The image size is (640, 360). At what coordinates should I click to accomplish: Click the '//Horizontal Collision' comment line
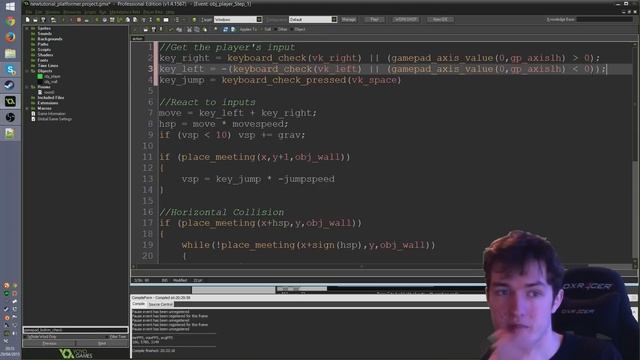tap(222, 212)
